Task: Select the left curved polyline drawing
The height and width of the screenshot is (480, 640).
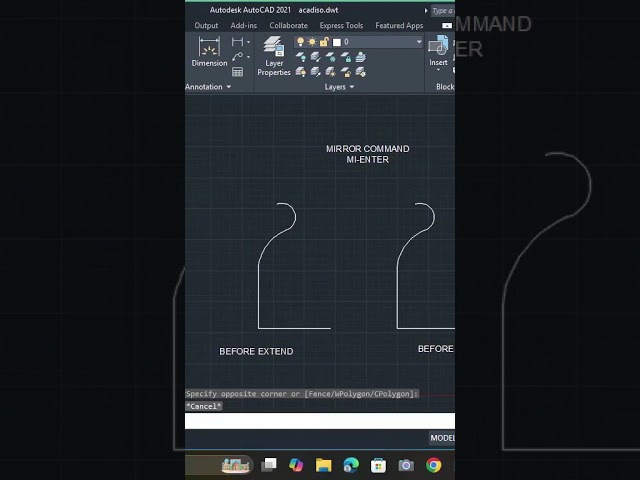Action: click(x=258, y=294)
